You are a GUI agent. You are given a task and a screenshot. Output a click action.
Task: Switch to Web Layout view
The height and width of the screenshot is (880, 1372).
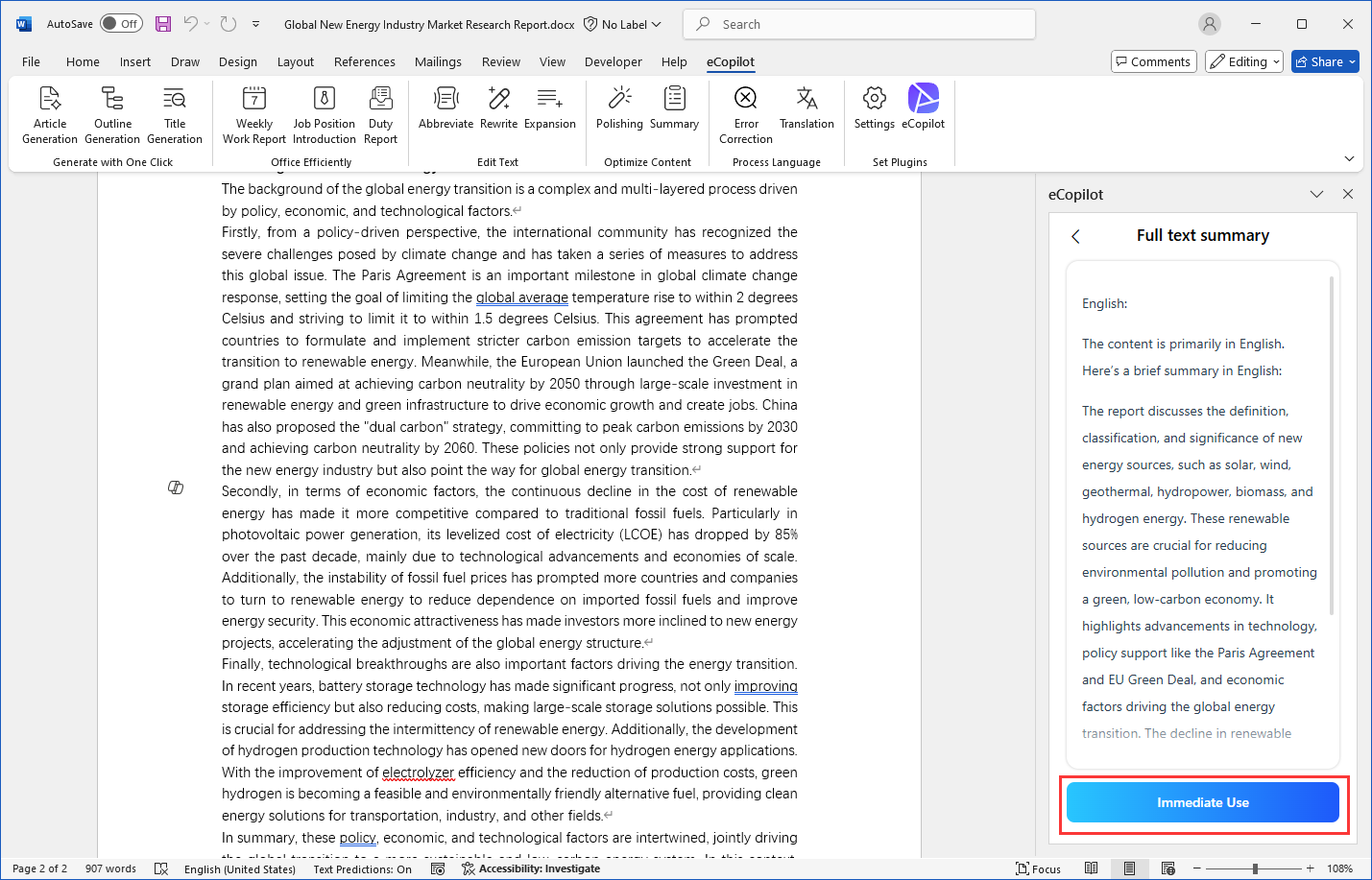(x=1168, y=868)
